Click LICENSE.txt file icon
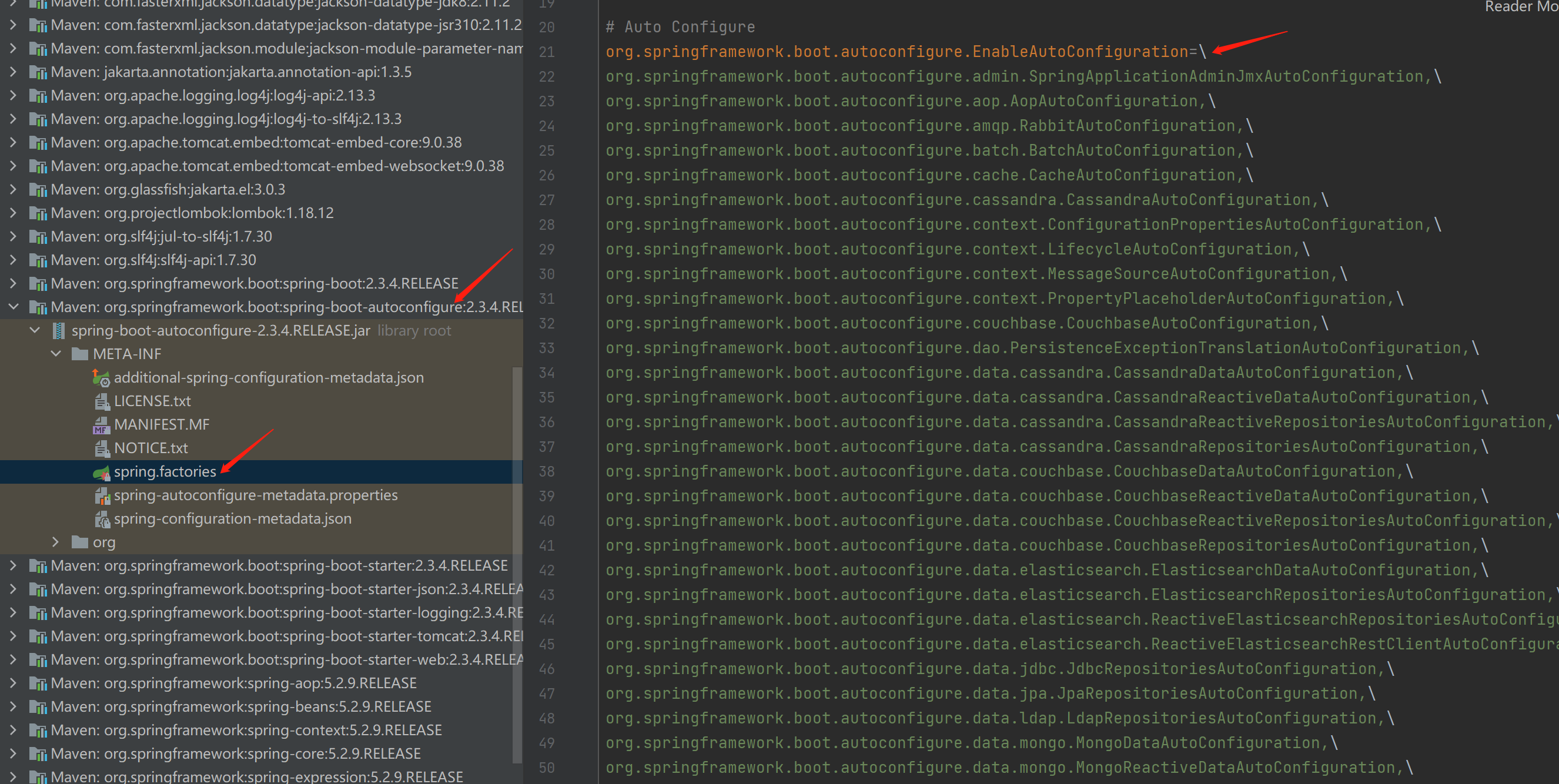The height and width of the screenshot is (784, 1559). [101, 401]
